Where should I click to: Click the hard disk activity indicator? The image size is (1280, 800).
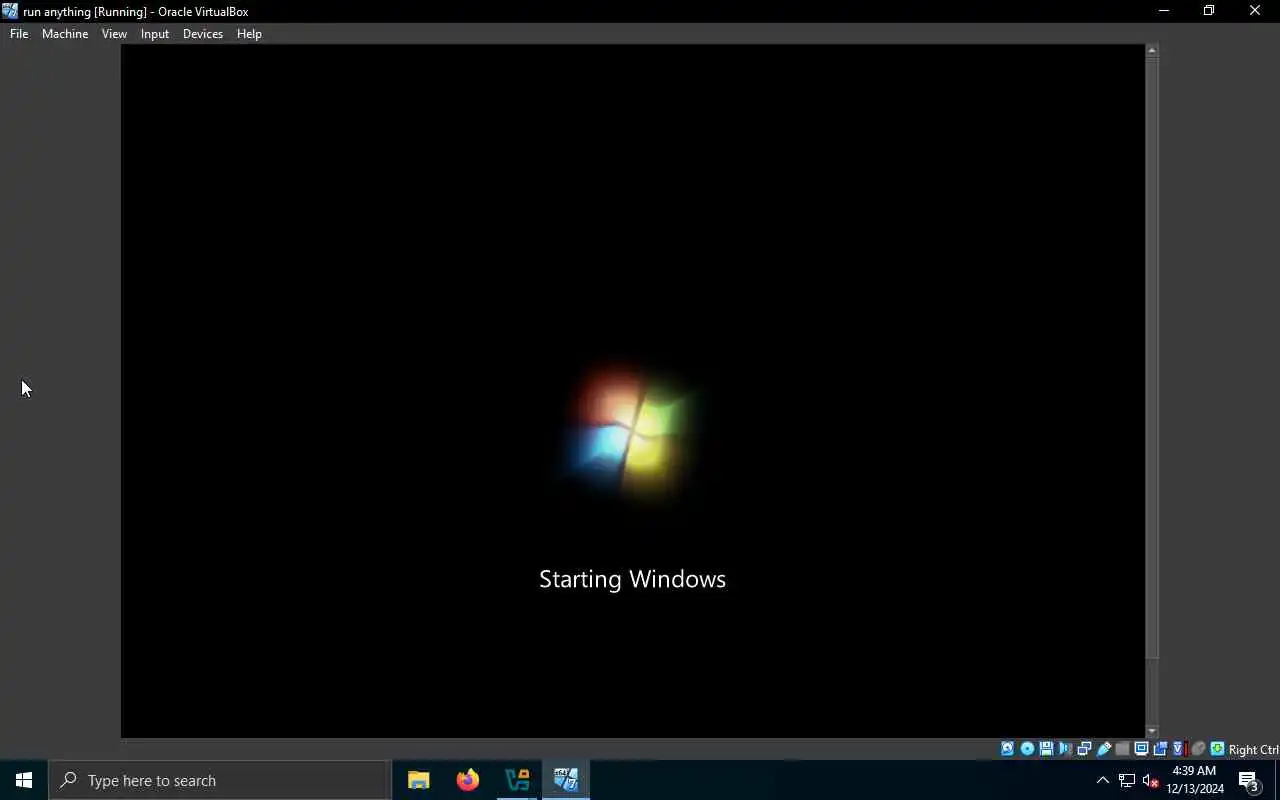pos(1007,749)
